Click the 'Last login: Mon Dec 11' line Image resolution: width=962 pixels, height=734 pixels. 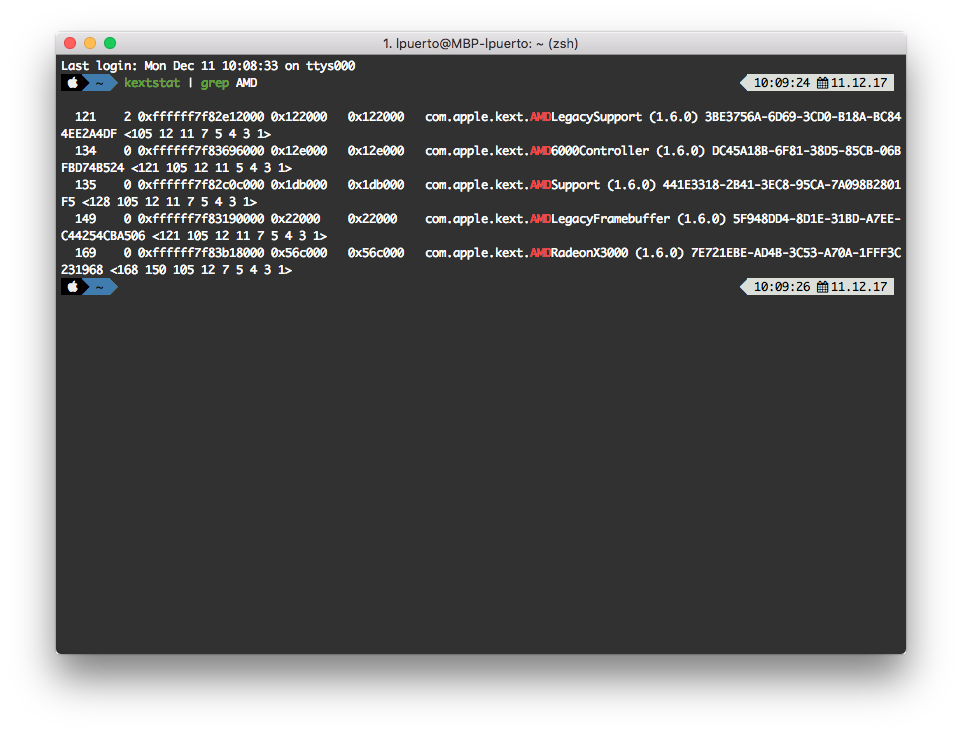point(208,66)
